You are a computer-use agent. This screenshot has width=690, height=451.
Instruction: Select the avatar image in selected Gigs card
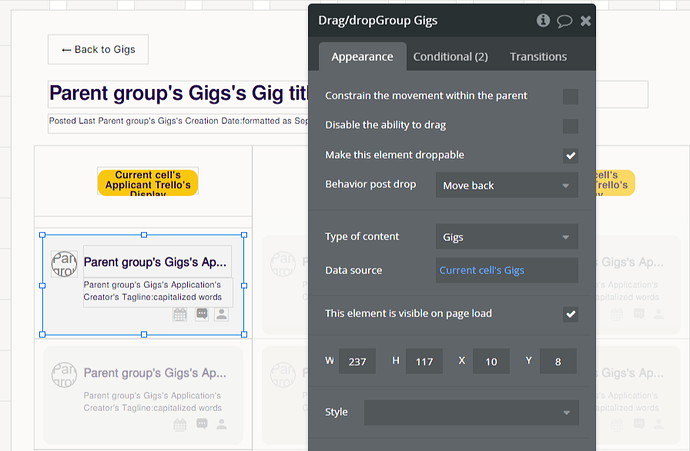coord(64,264)
